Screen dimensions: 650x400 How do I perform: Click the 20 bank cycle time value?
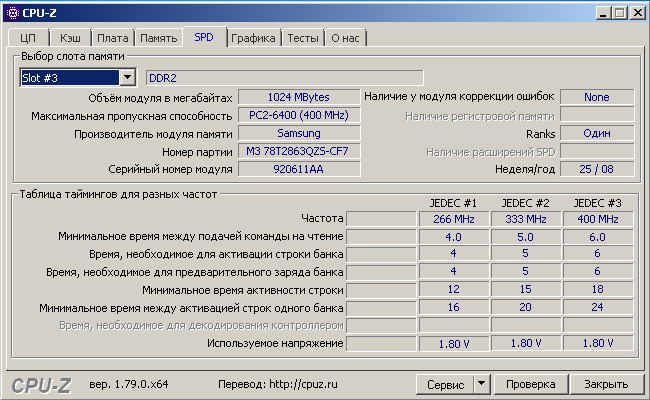click(x=526, y=307)
